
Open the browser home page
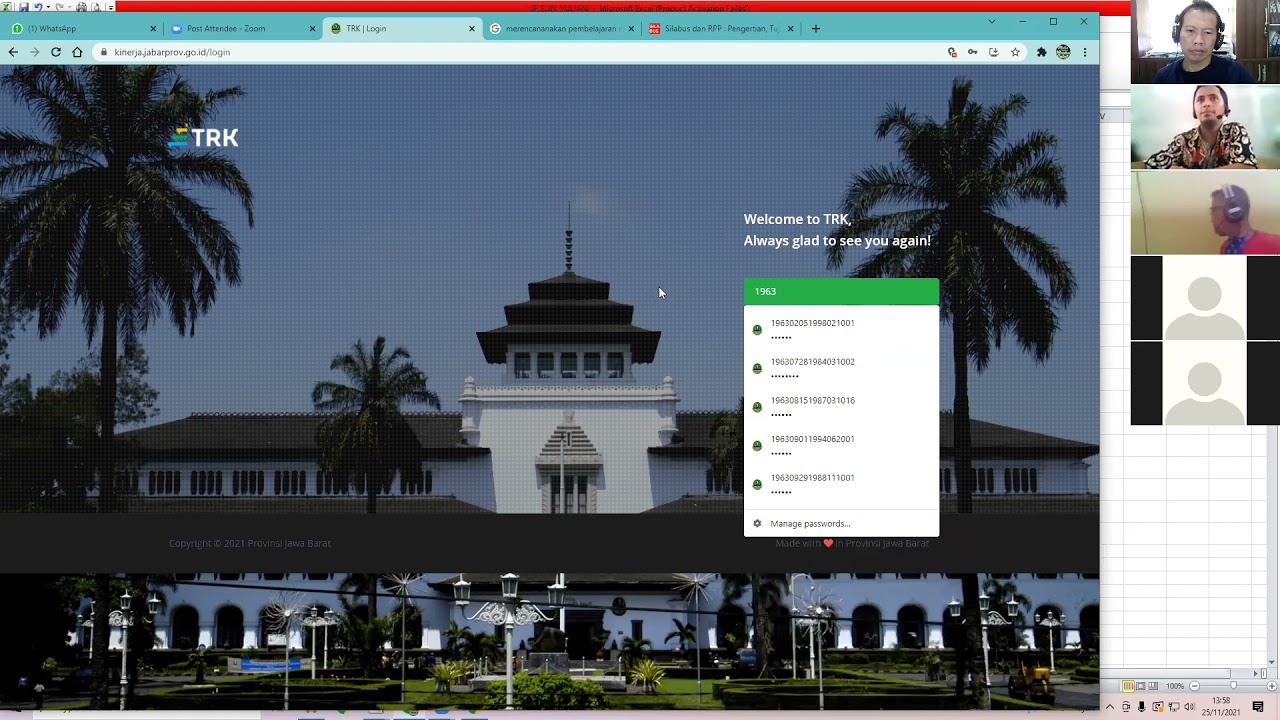coord(77,52)
